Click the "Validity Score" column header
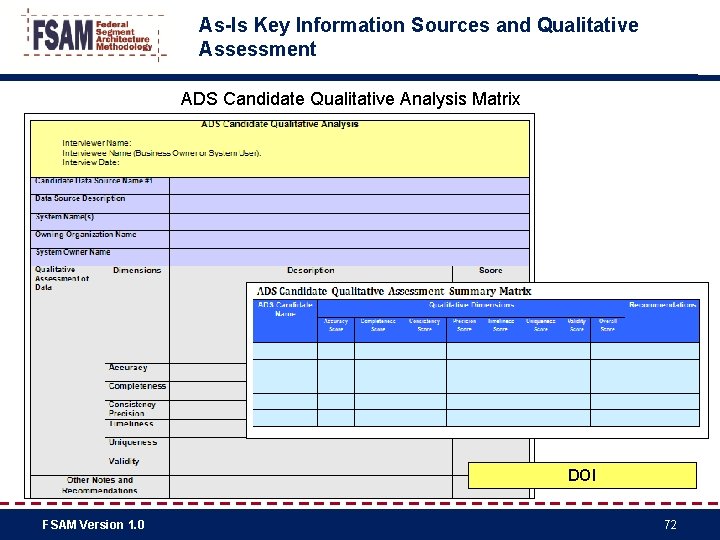720x540 pixels. pos(576,325)
